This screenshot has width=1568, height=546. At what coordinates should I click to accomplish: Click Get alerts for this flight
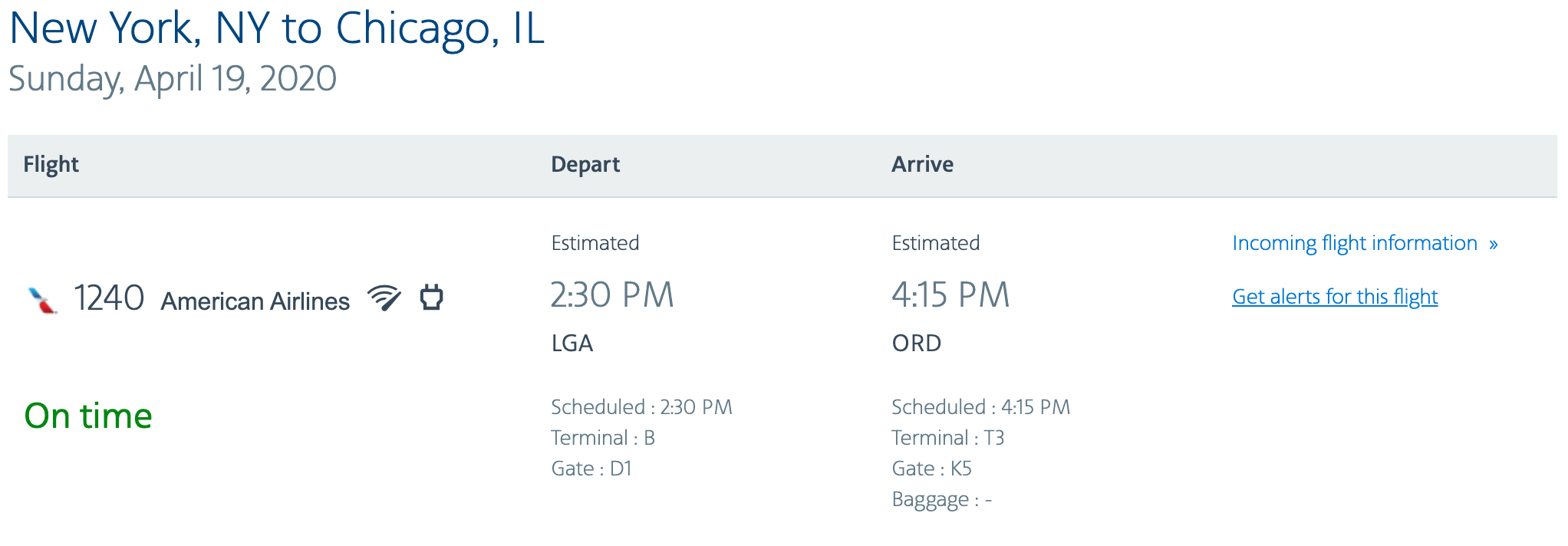[x=1335, y=297]
